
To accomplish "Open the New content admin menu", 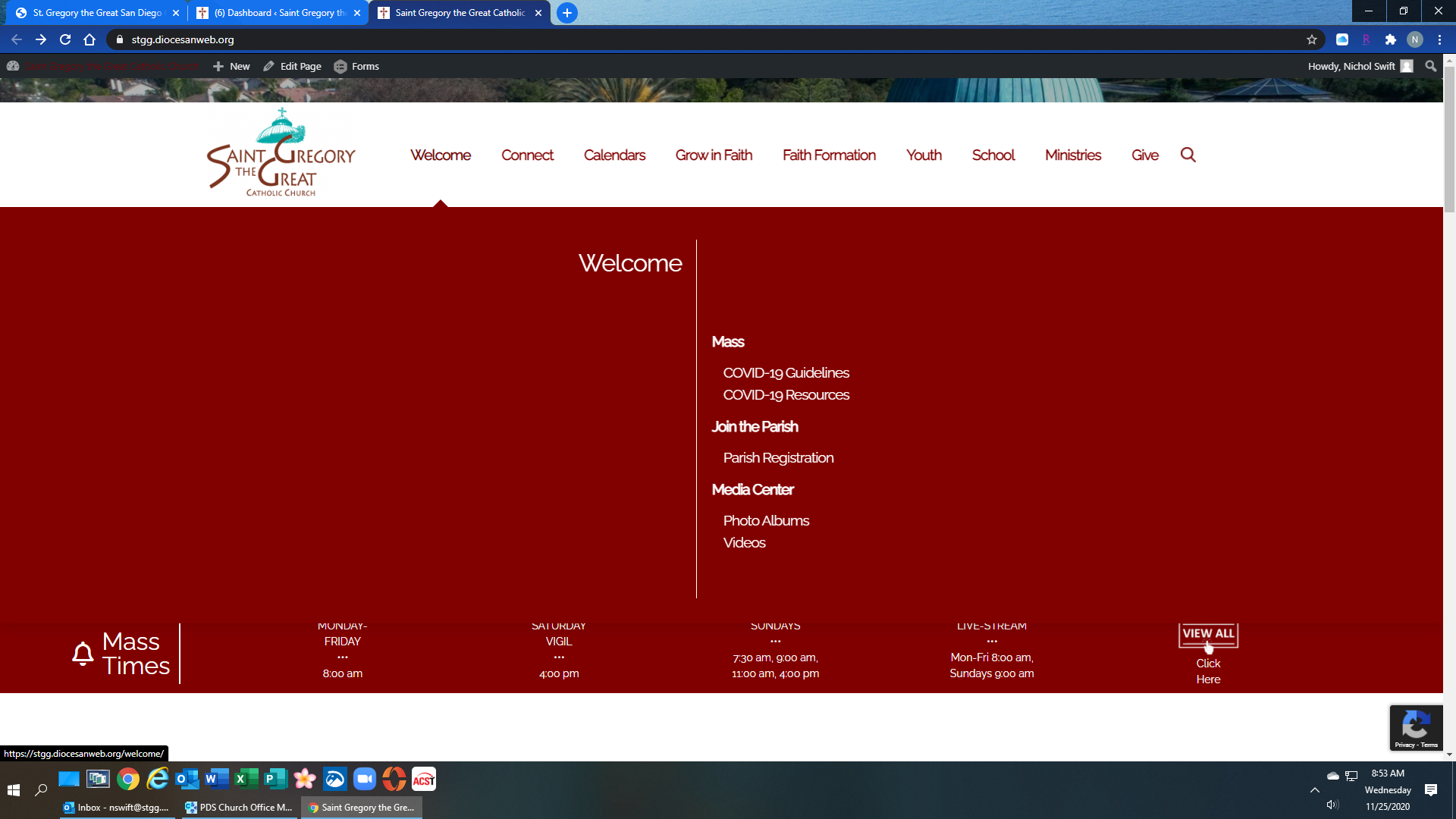I will [232, 66].
